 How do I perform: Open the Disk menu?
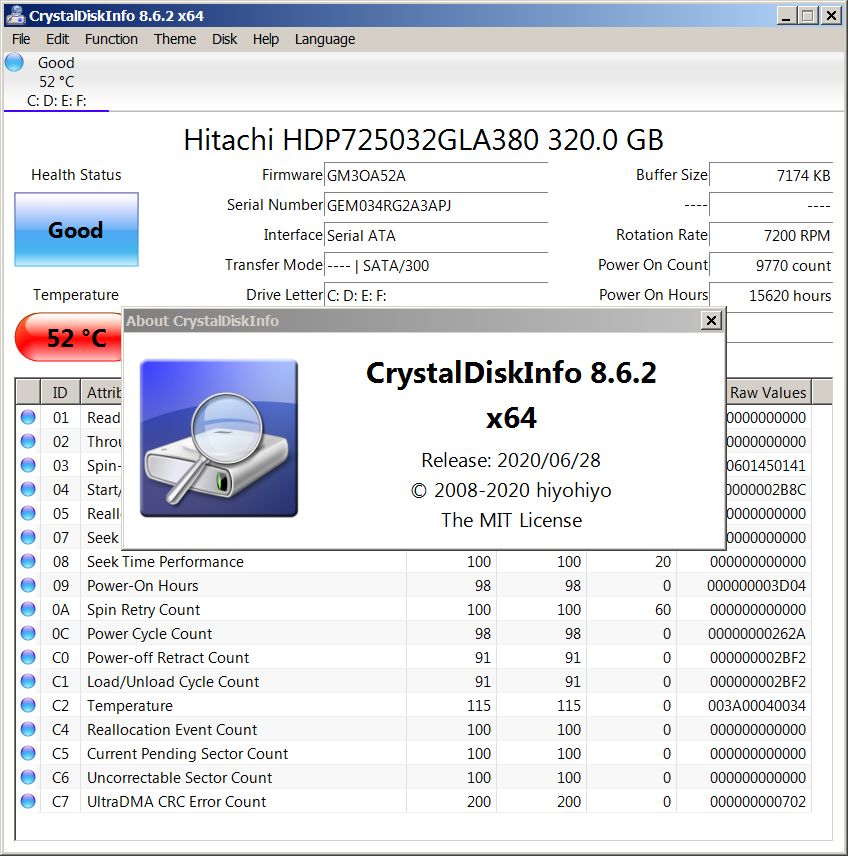(224, 39)
